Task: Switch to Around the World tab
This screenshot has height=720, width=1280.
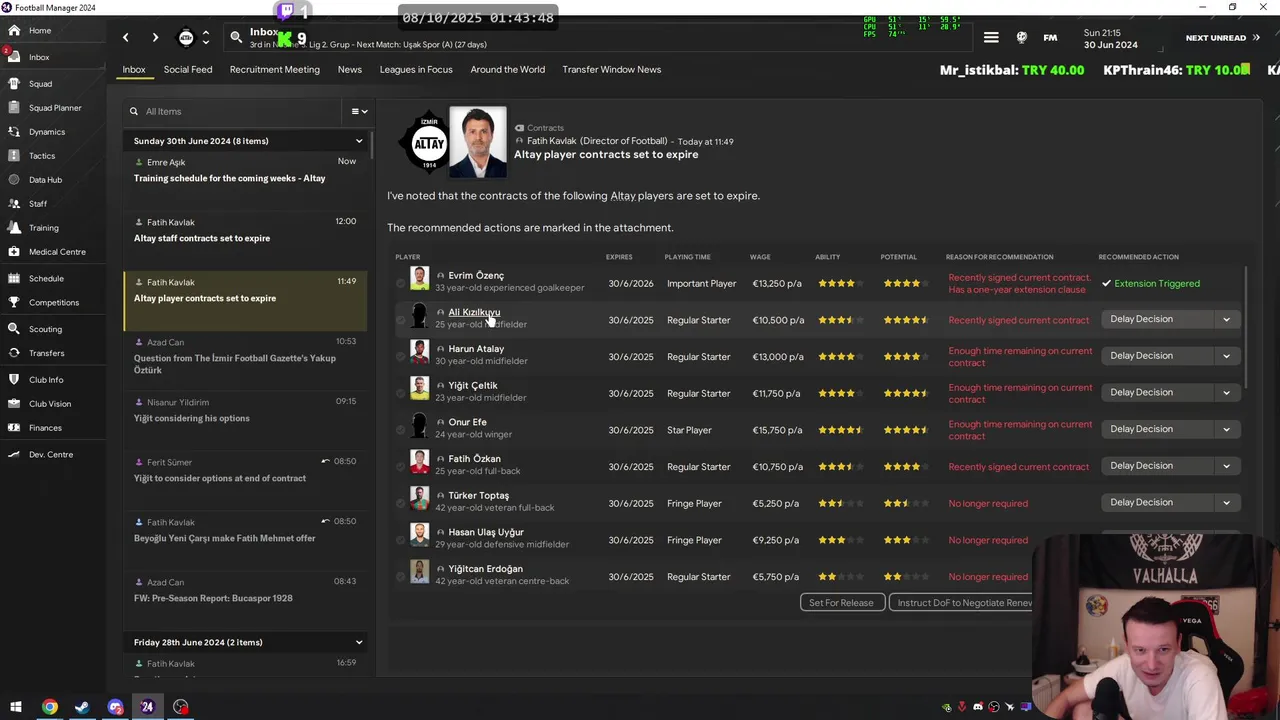Action: (x=507, y=70)
